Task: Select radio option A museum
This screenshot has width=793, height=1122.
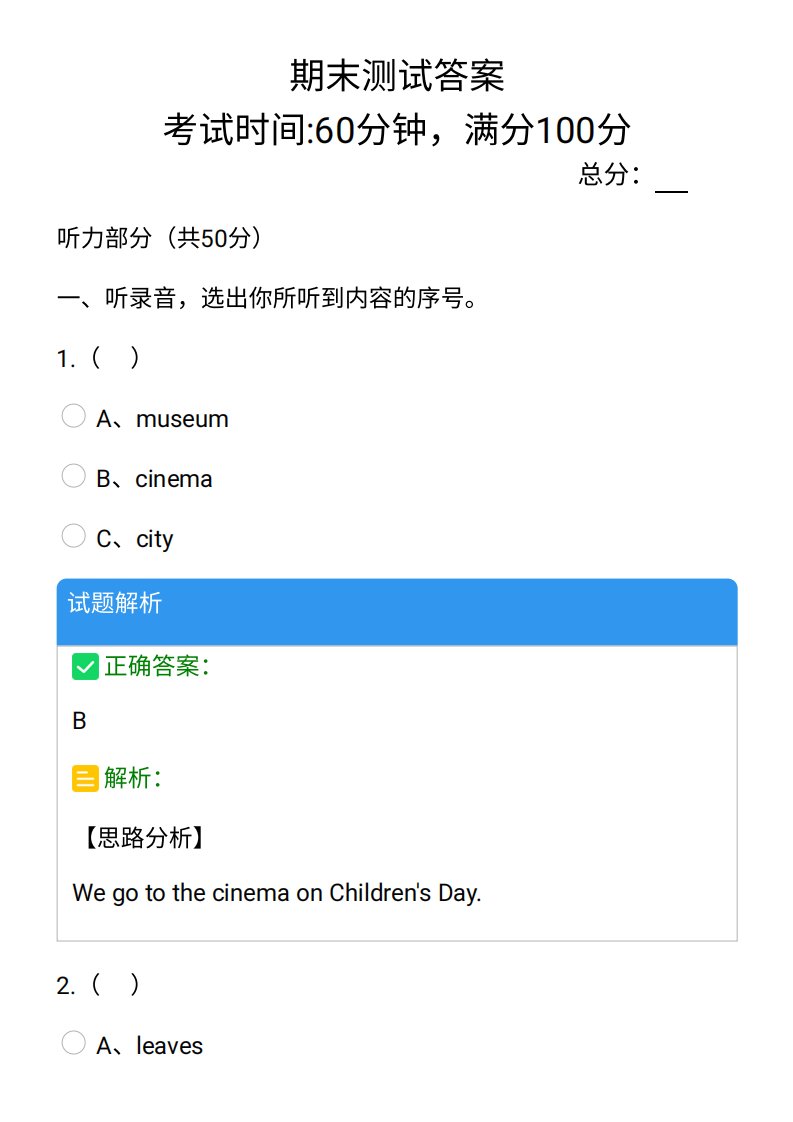Action: click(73, 416)
